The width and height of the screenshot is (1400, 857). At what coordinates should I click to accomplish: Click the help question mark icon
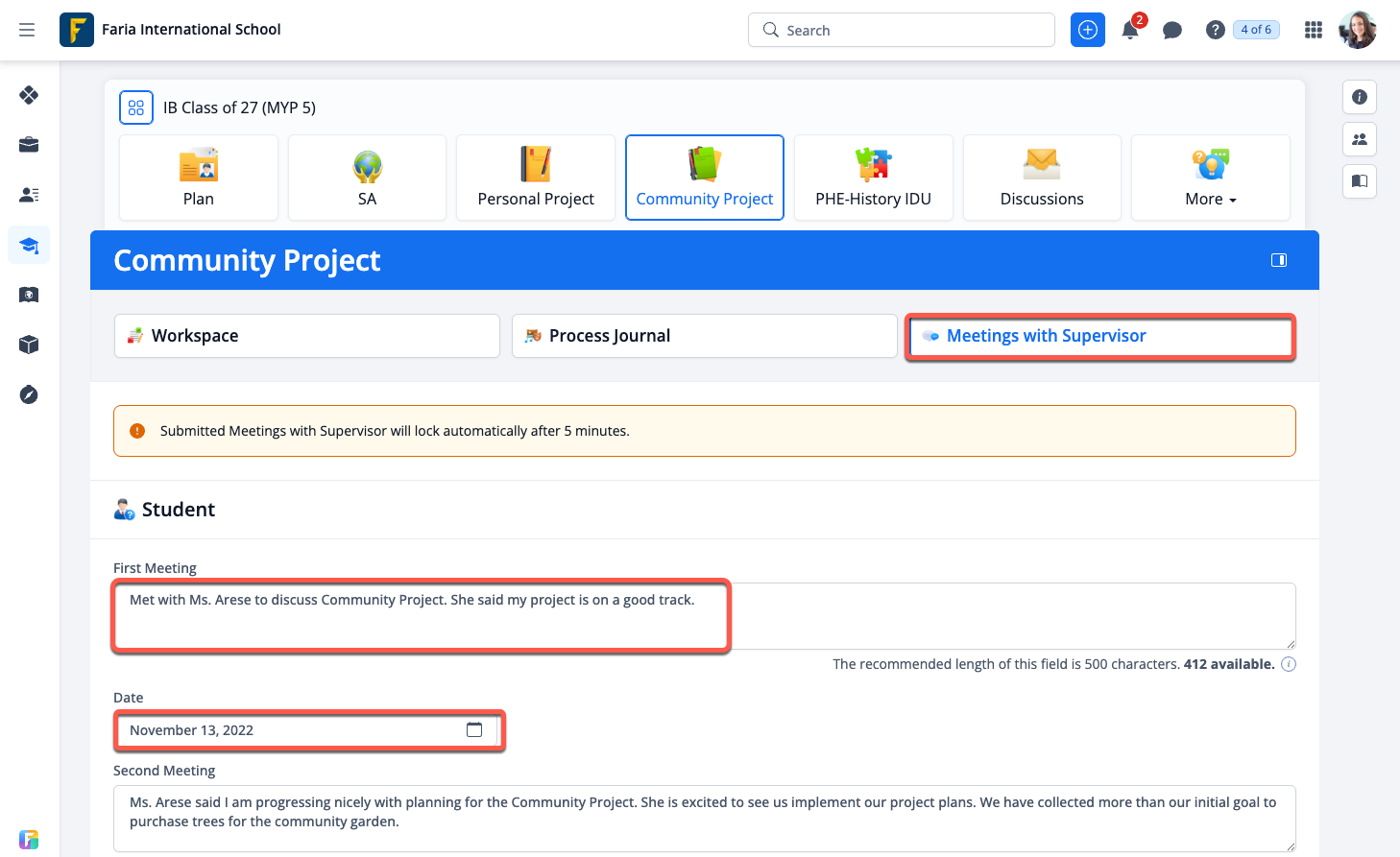pos(1215,30)
